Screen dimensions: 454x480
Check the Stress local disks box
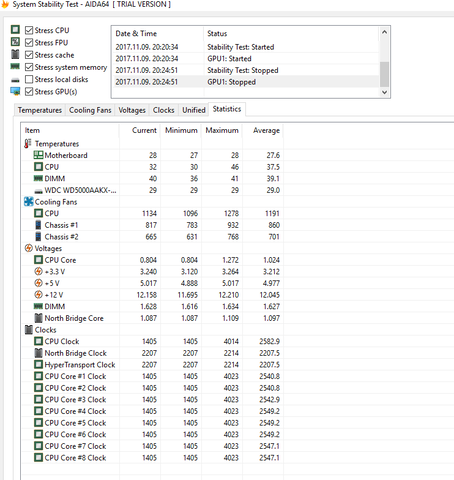click(x=29, y=79)
